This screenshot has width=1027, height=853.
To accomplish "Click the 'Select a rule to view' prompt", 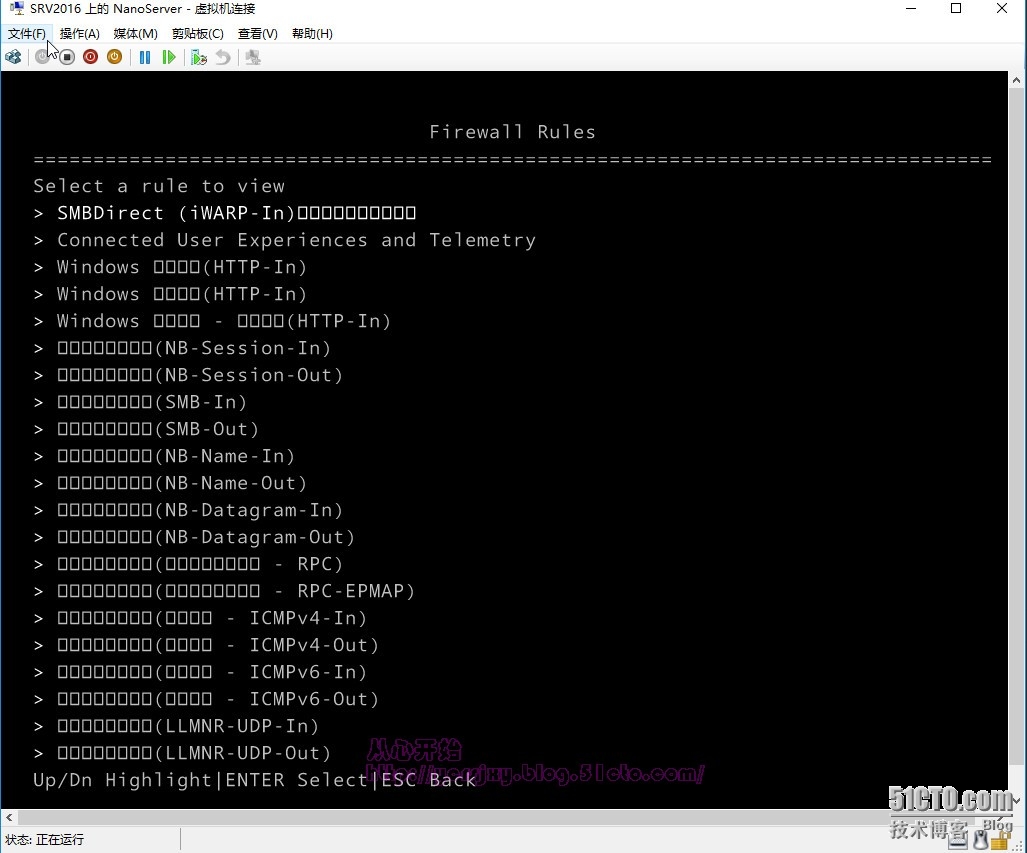I will [159, 186].
